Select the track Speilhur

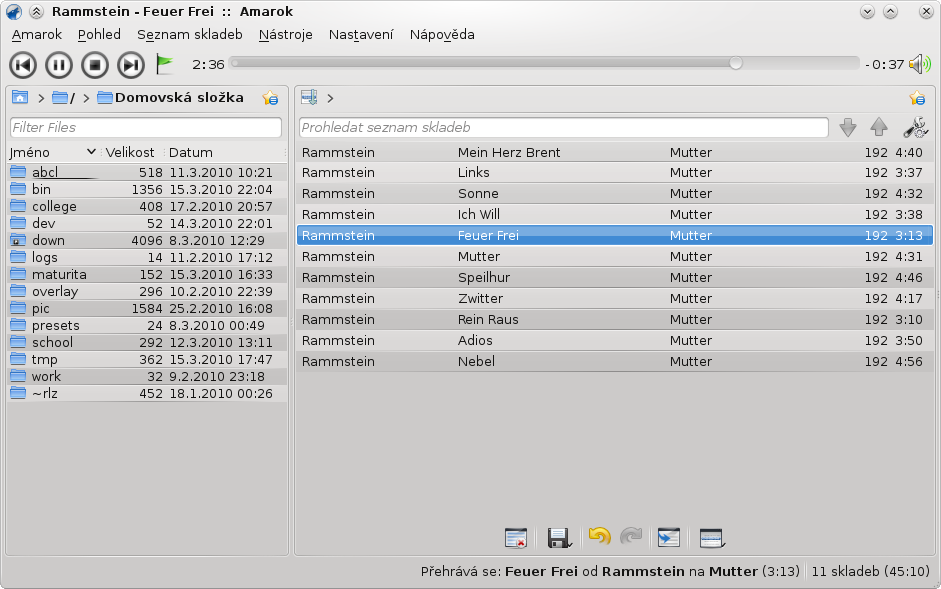[615, 277]
